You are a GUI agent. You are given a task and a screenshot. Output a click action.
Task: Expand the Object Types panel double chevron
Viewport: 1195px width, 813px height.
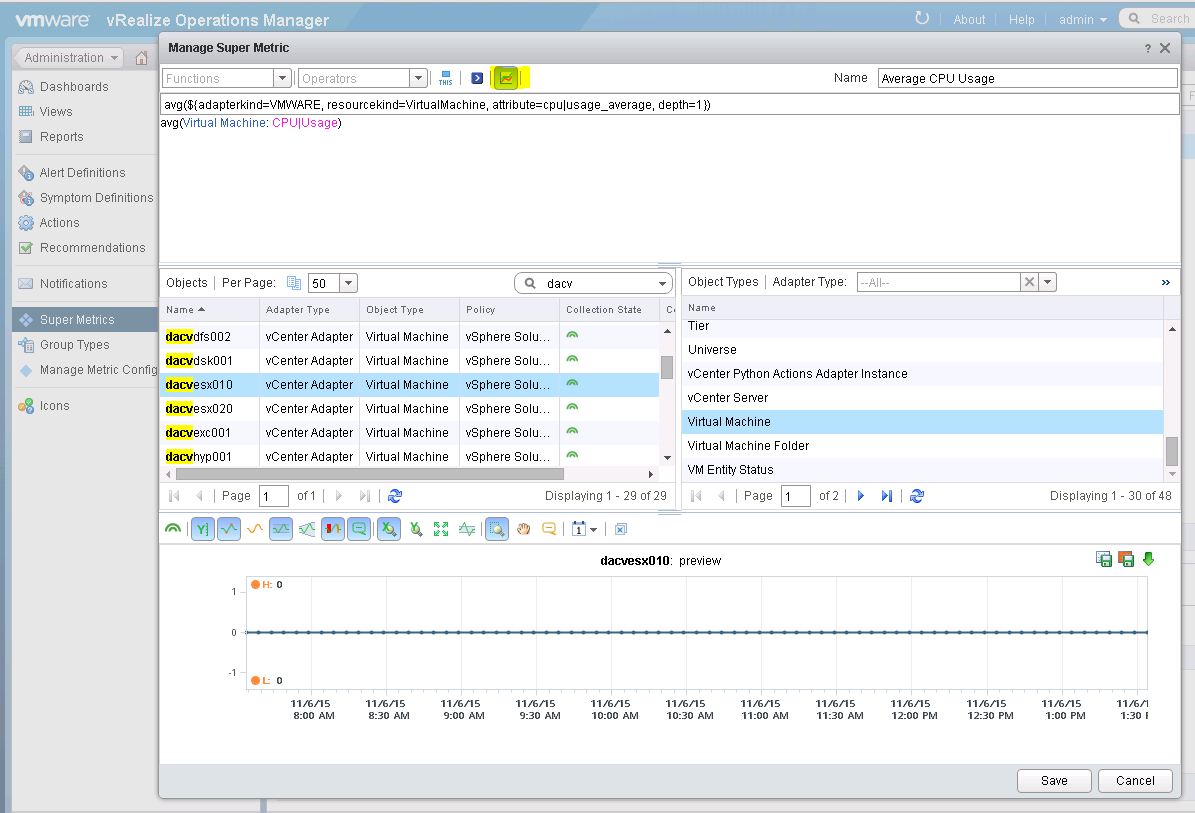[1165, 283]
